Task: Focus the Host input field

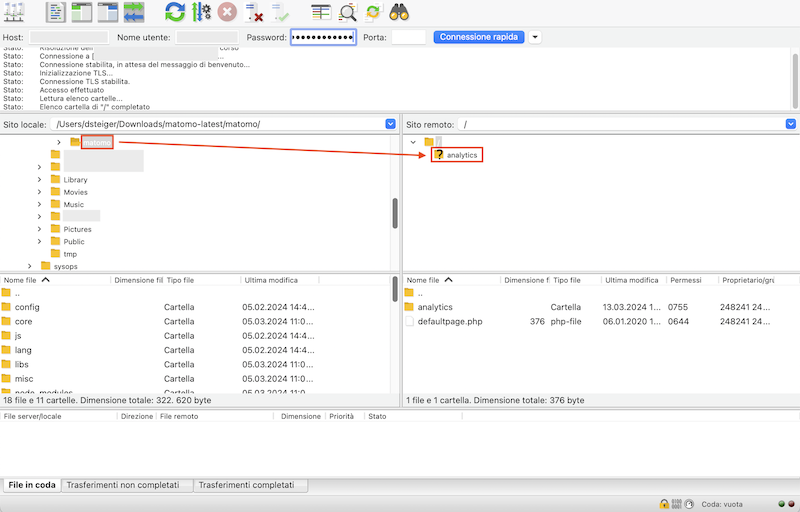Action: (69, 37)
